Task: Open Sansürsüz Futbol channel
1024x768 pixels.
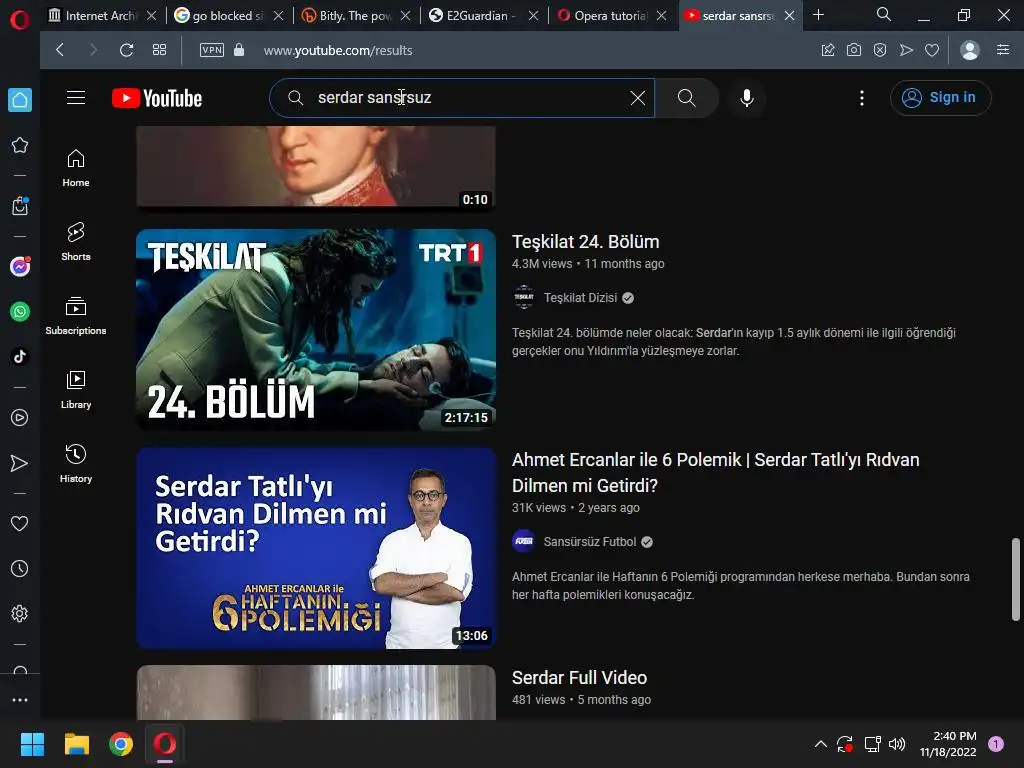Action: point(589,542)
